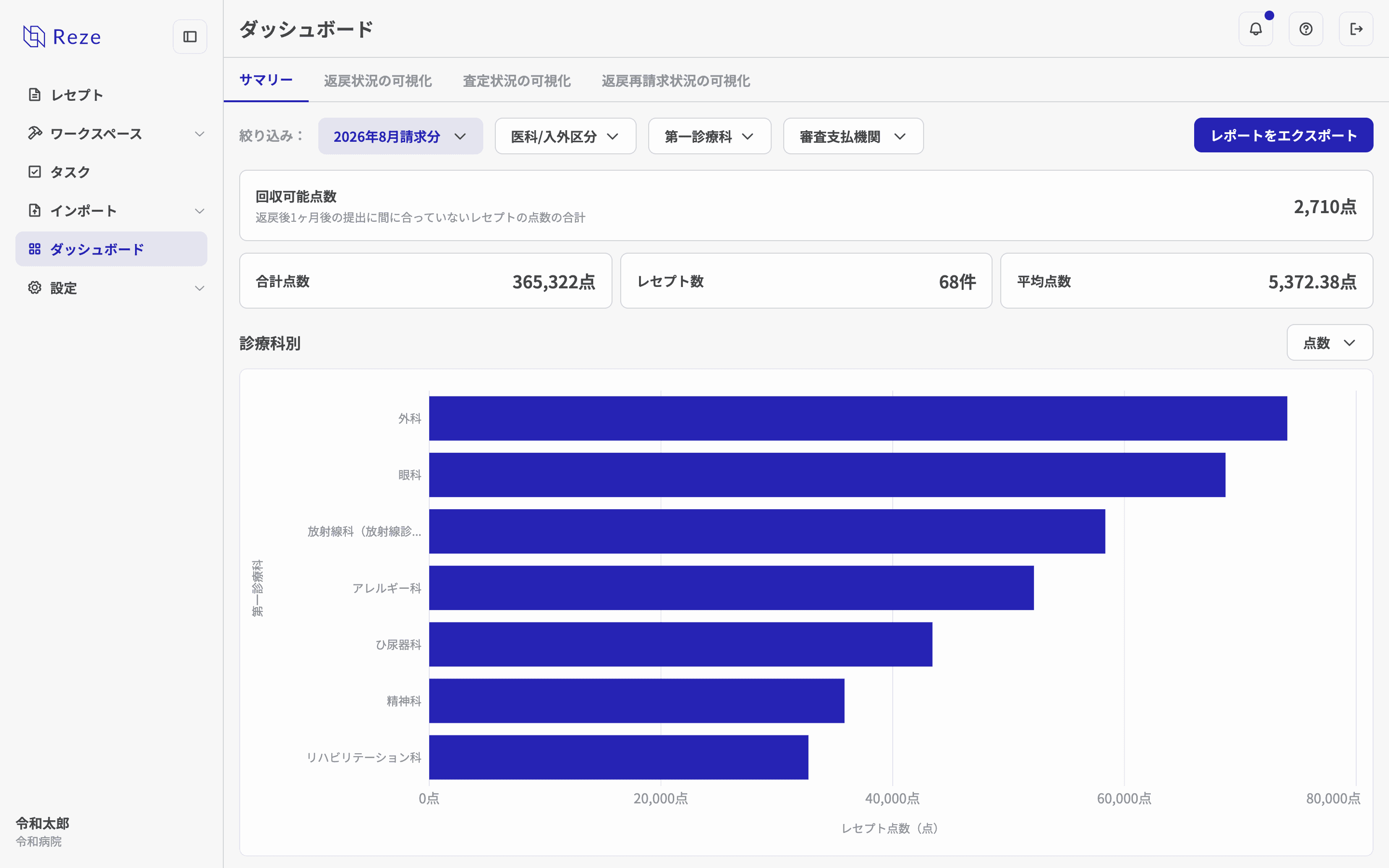Expand the インポート chevron

(199, 211)
